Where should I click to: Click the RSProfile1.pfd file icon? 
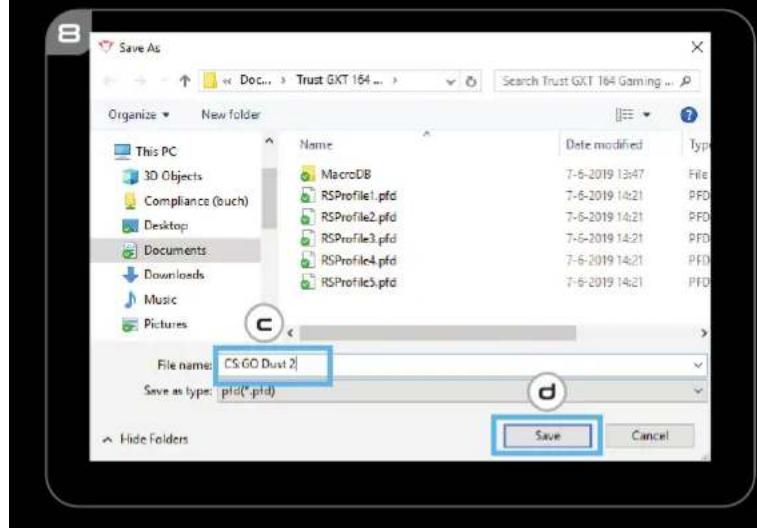coord(307,195)
